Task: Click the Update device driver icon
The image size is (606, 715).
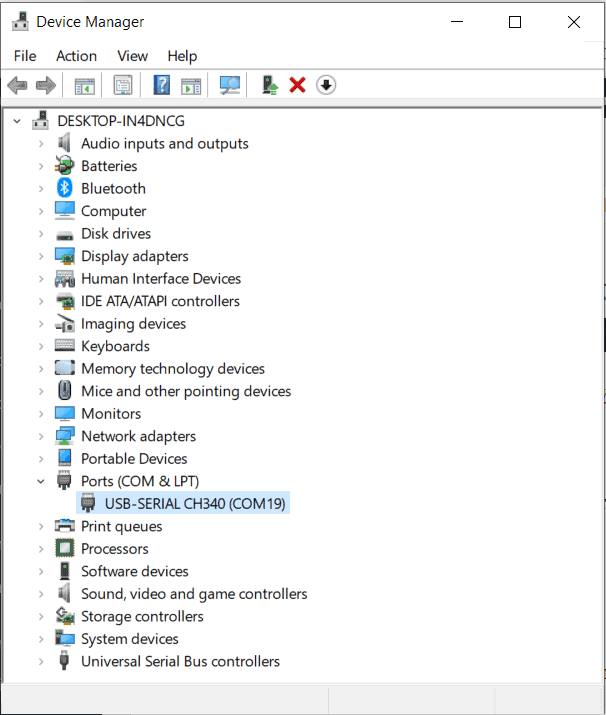Action: click(x=269, y=86)
